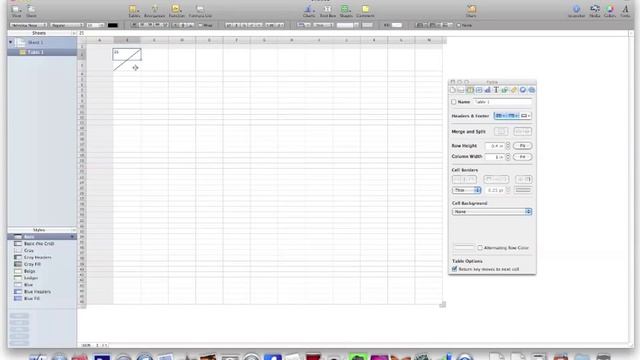
Task: Open Graphic inspector tab icon
Action: coord(505,90)
